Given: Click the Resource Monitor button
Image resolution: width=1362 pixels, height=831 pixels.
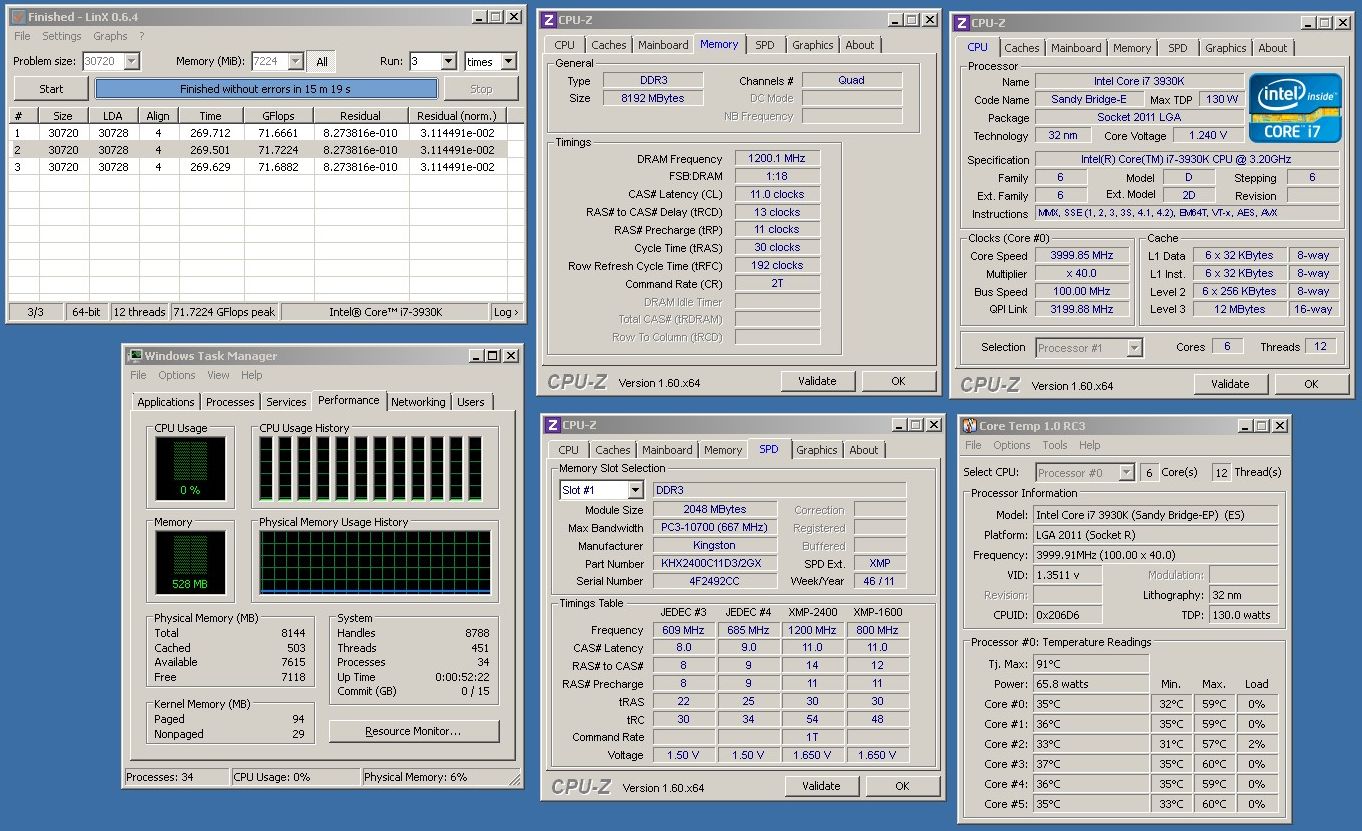Looking at the screenshot, I should [x=413, y=731].
